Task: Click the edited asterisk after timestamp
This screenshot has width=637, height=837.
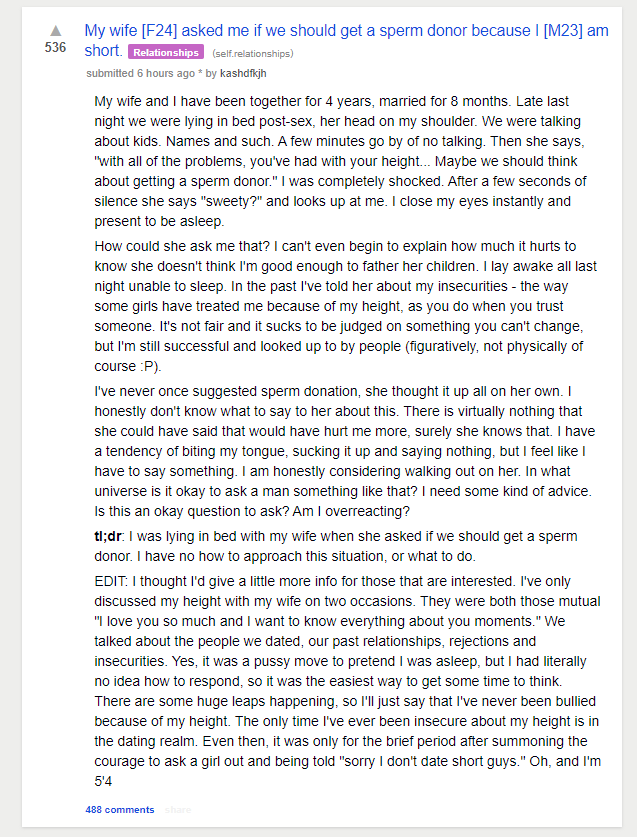Action: point(200,73)
